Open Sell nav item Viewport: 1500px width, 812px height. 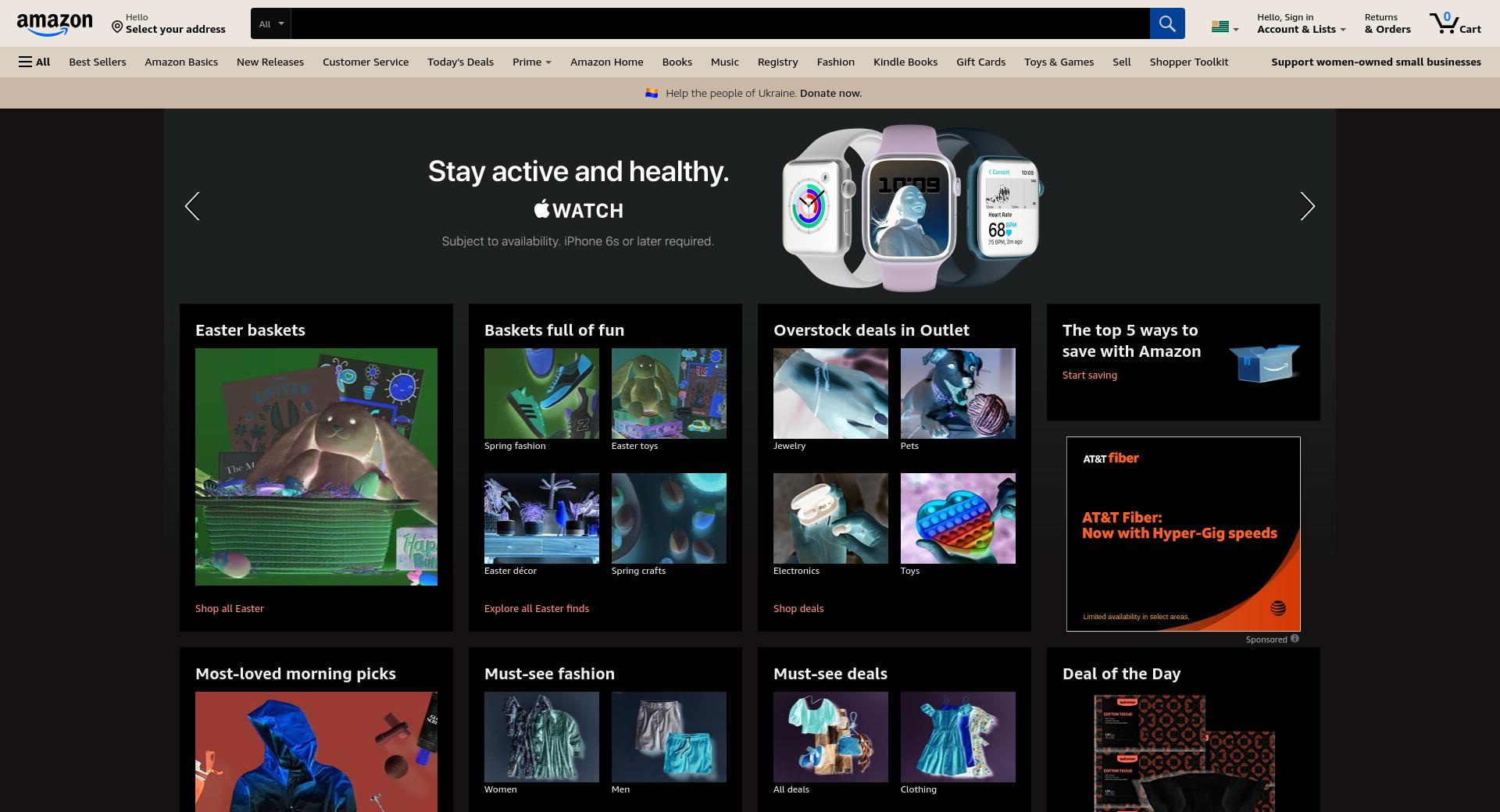click(x=1121, y=62)
